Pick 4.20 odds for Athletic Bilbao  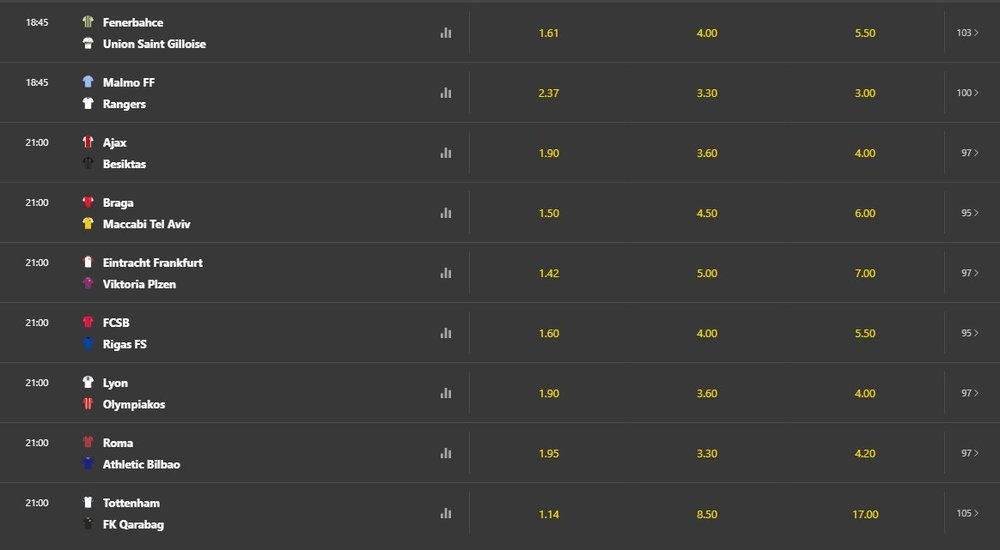tap(865, 454)
